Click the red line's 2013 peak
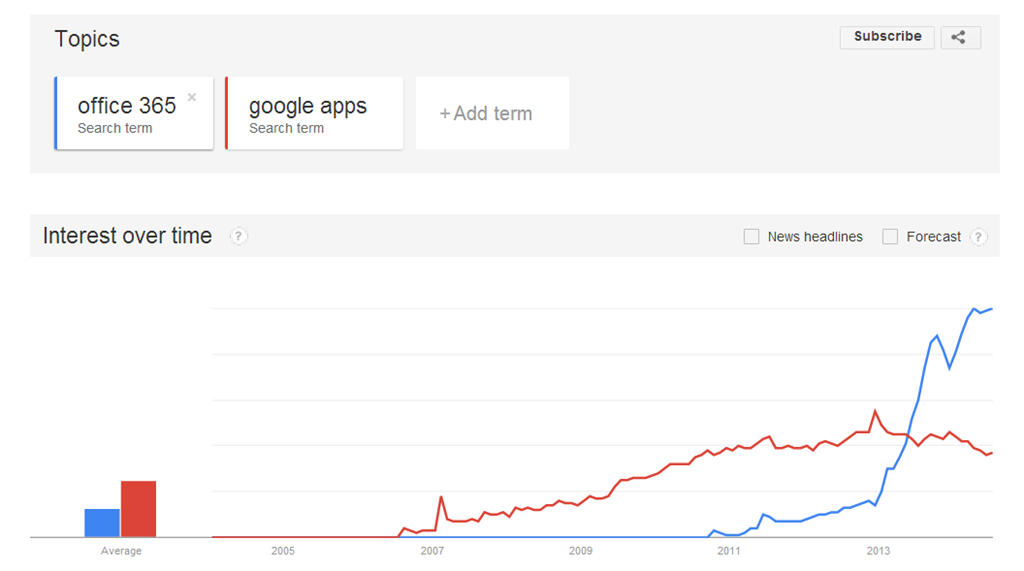 point(875,411)
